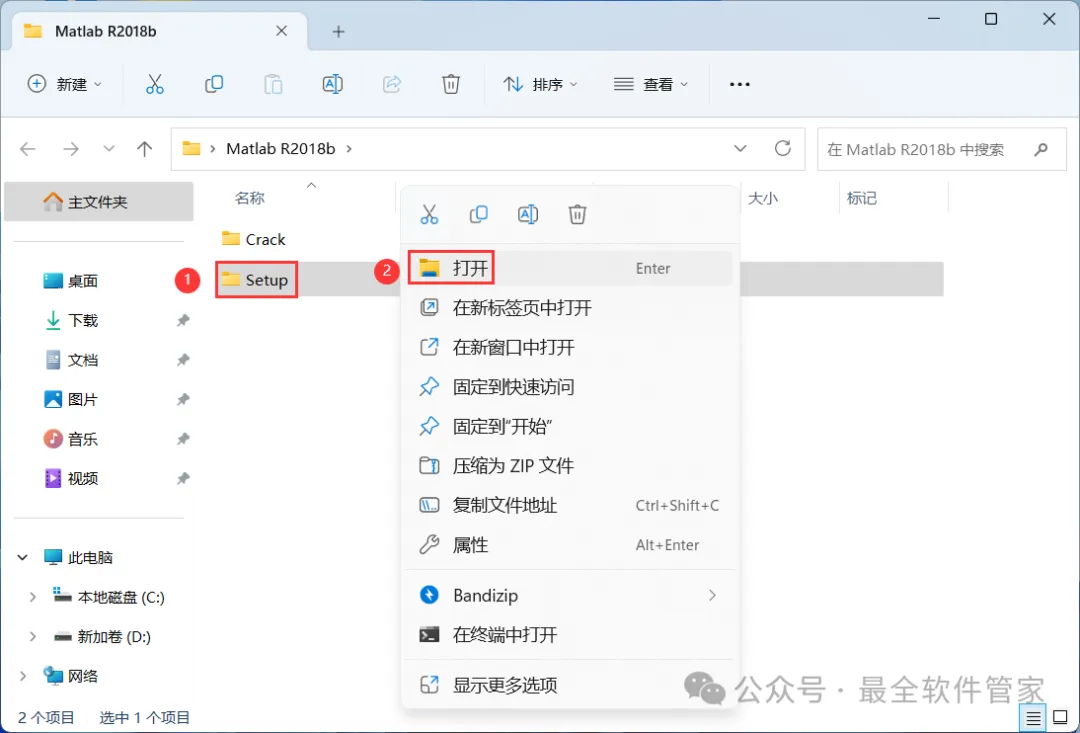Click the address bar folder icon
Image resolution: width=1080 pixels, height=733 pixels.
tap(191, 148)
